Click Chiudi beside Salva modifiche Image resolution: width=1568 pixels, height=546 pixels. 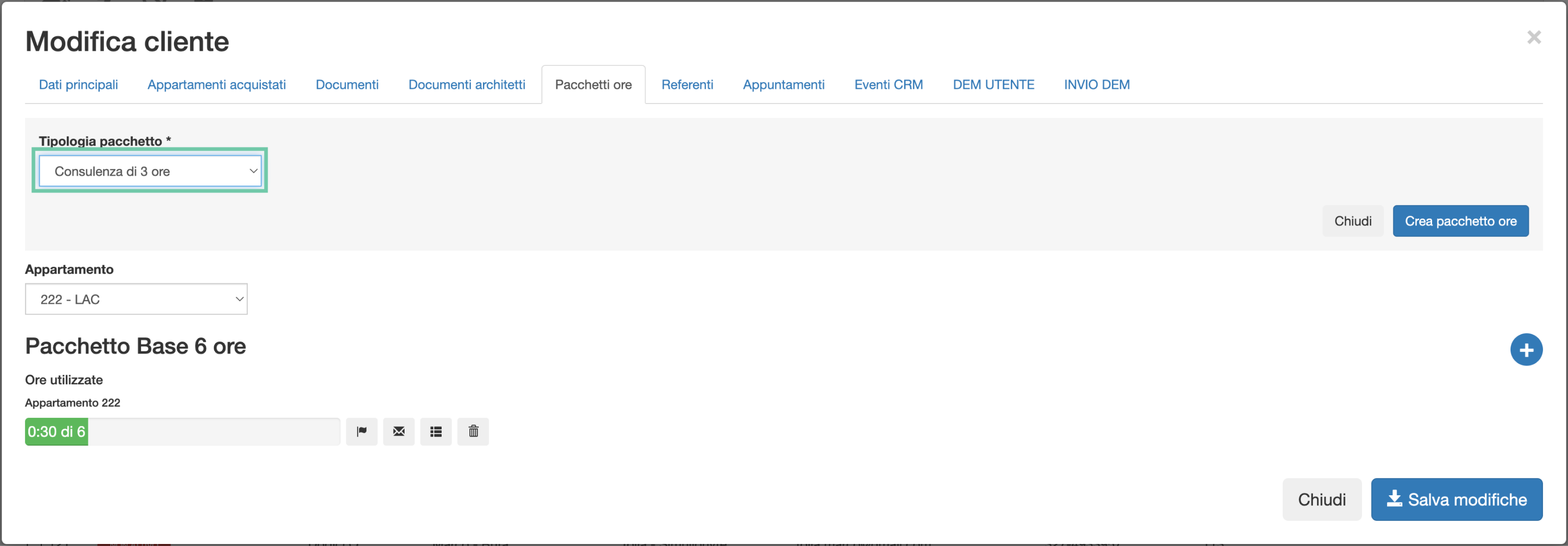(1321, 499)
